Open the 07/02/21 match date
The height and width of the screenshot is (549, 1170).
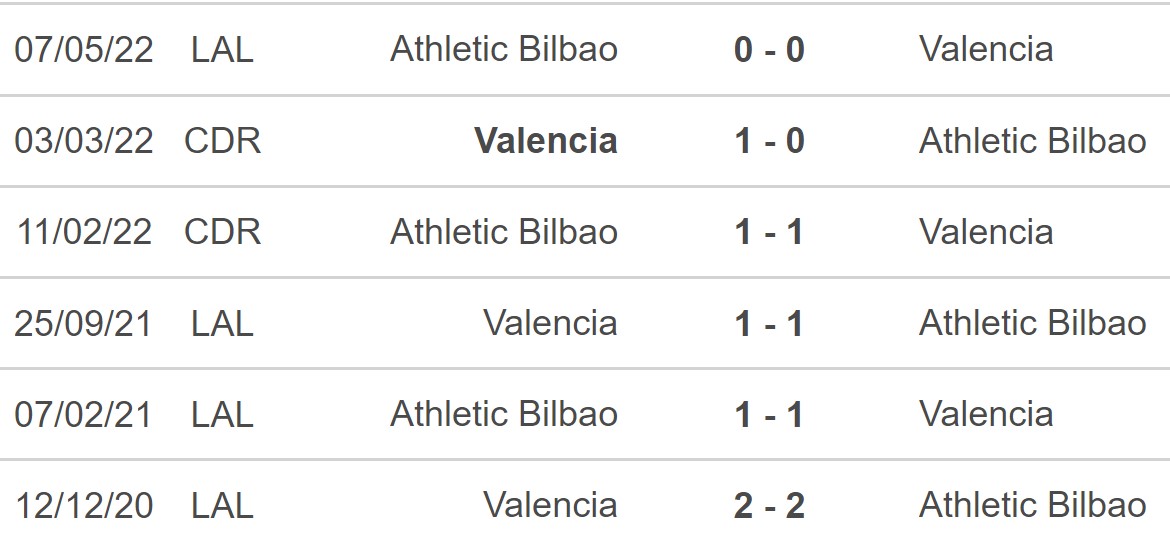[84, 414]
